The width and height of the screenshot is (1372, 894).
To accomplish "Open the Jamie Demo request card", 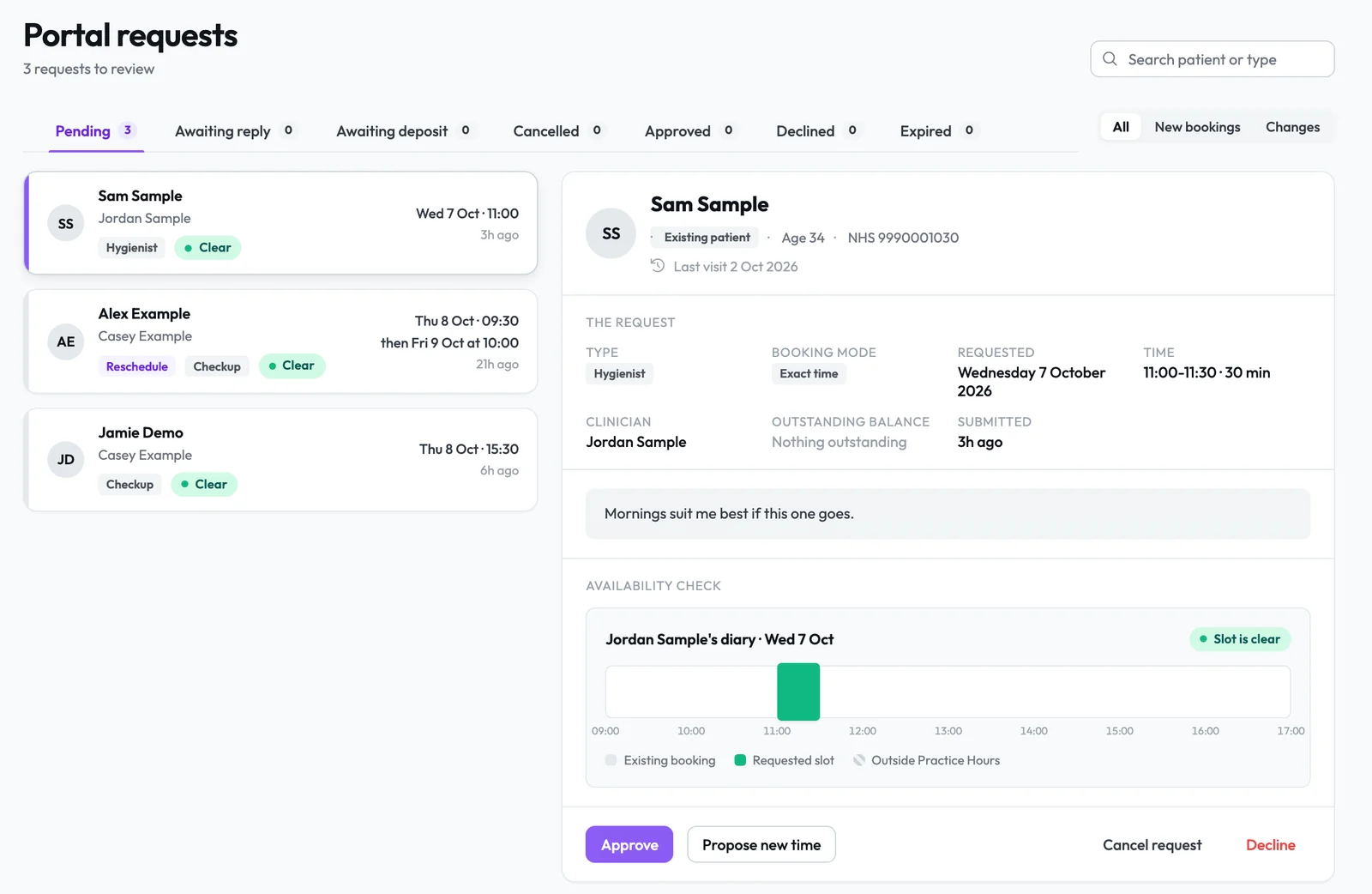I will (x=281, y=460).
